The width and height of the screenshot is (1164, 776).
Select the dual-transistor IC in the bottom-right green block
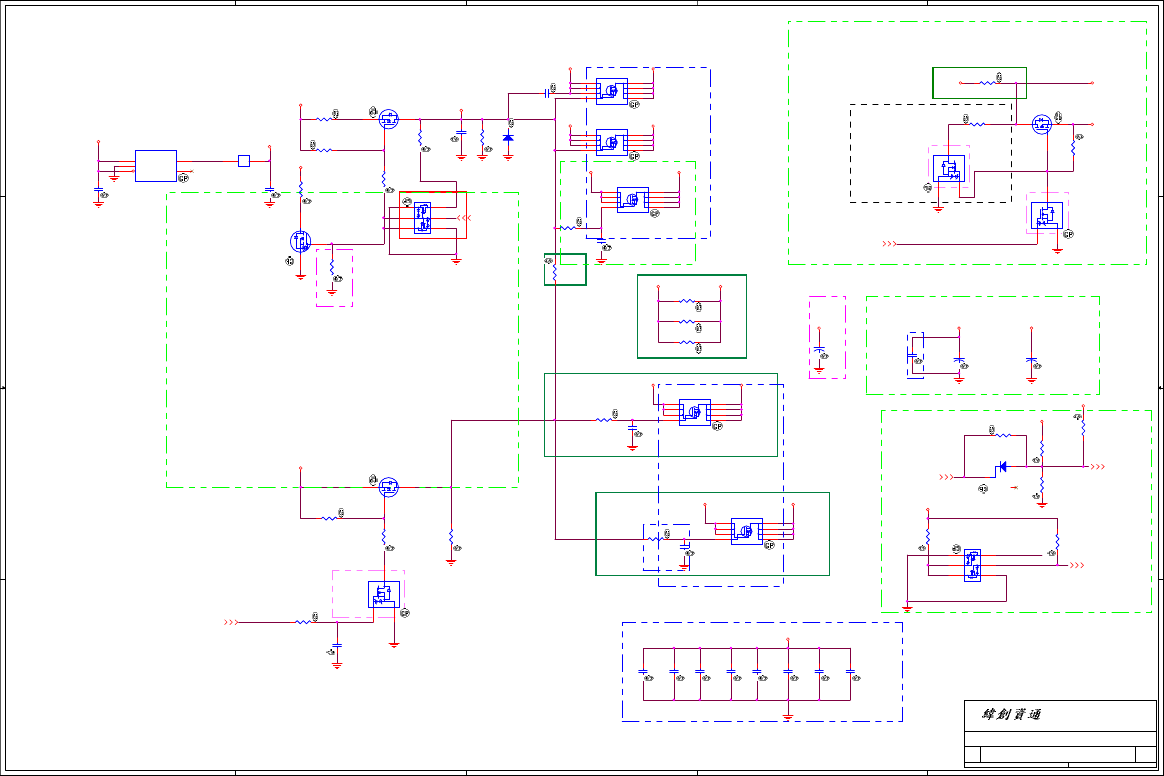click(x=972, y=565)
